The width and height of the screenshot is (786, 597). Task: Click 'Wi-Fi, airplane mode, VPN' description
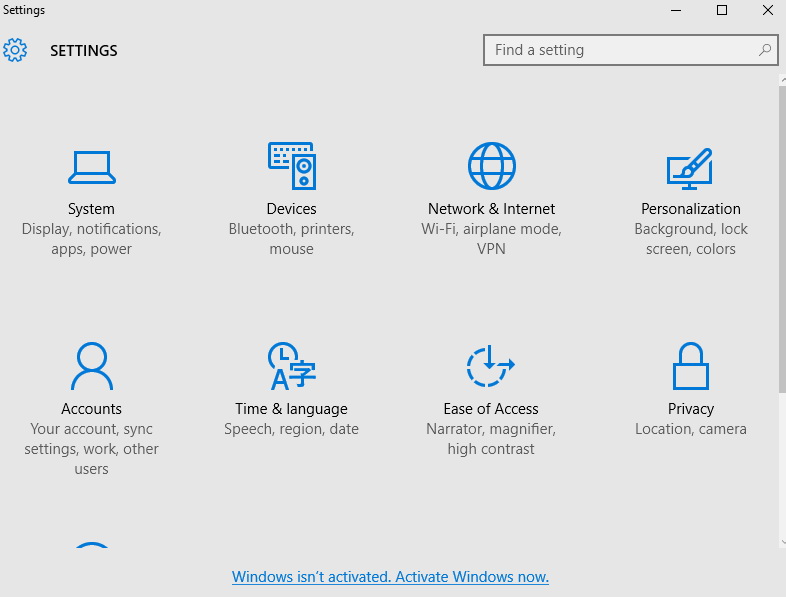491,239
